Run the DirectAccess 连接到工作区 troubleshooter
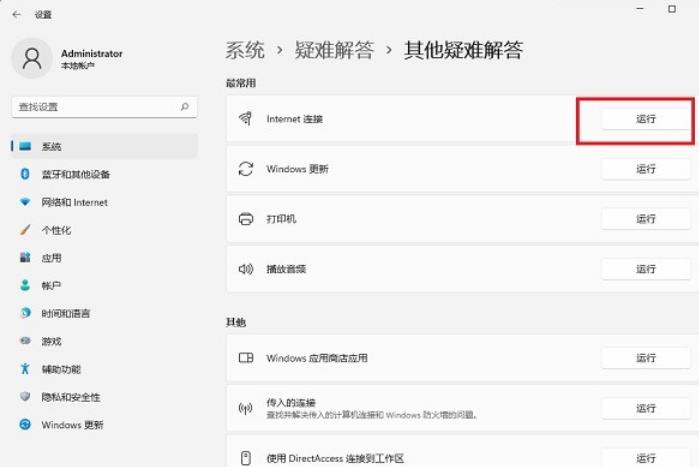The image size is (699, 467). [x=646, y=458]
